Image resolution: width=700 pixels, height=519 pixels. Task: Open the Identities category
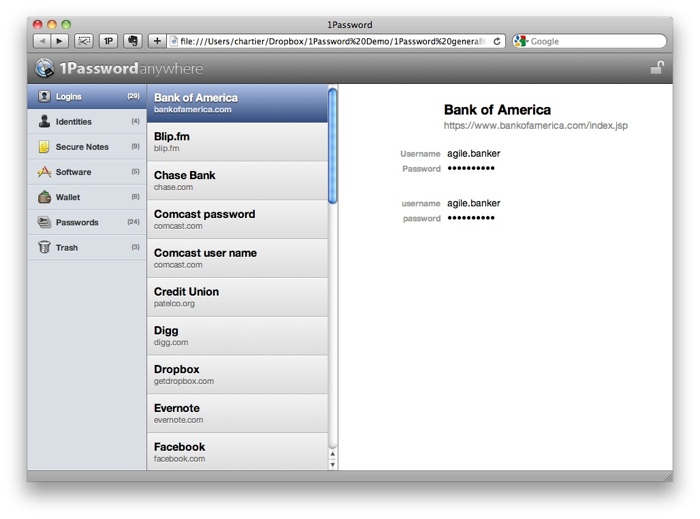click(x=87, y=121)
